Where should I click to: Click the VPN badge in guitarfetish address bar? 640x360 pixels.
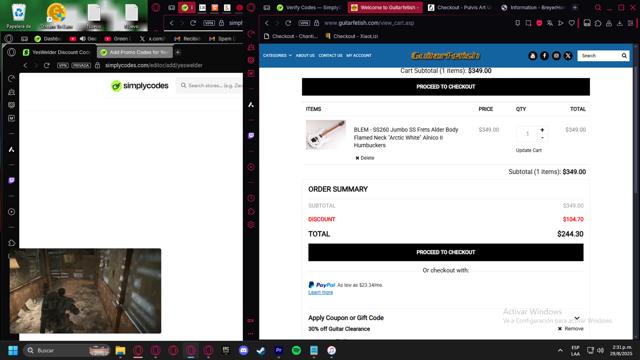point(304,23)
